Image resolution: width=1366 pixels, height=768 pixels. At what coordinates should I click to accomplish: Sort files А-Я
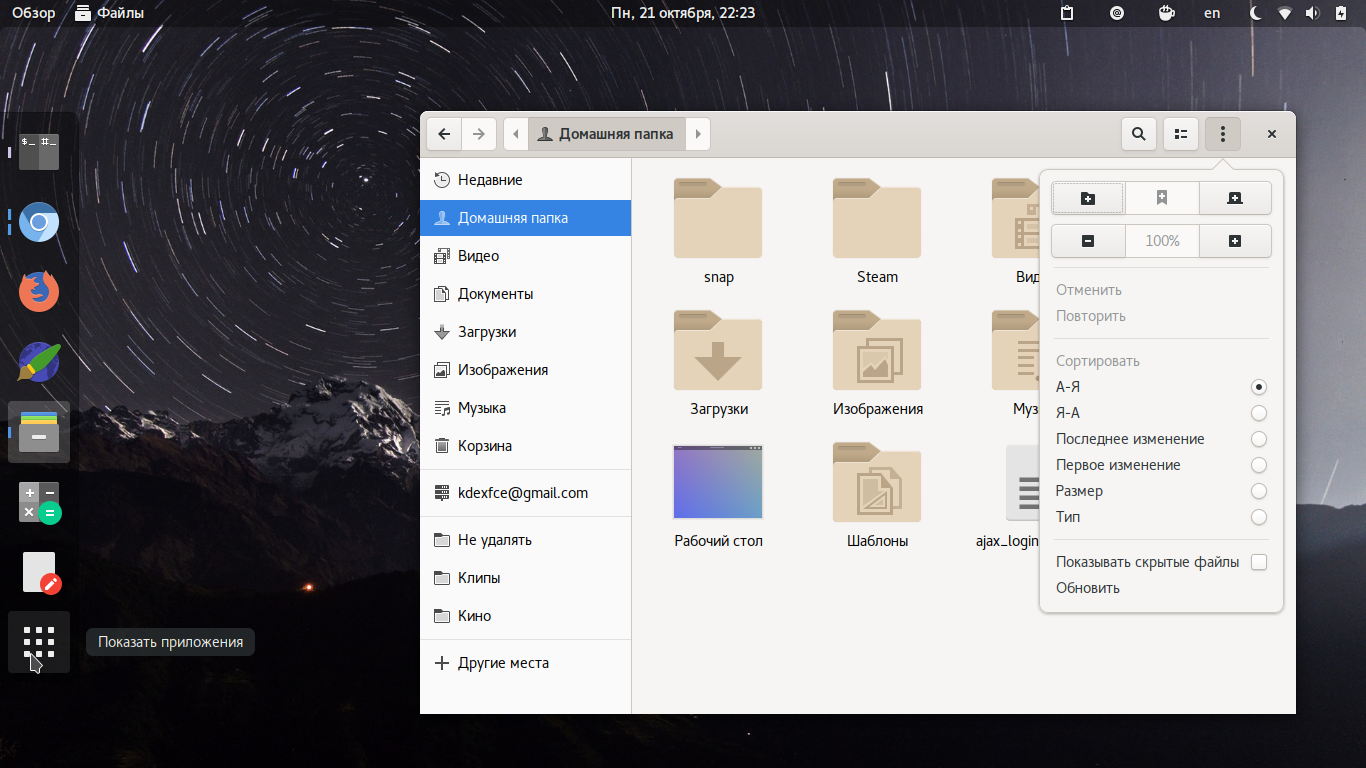1161,387
